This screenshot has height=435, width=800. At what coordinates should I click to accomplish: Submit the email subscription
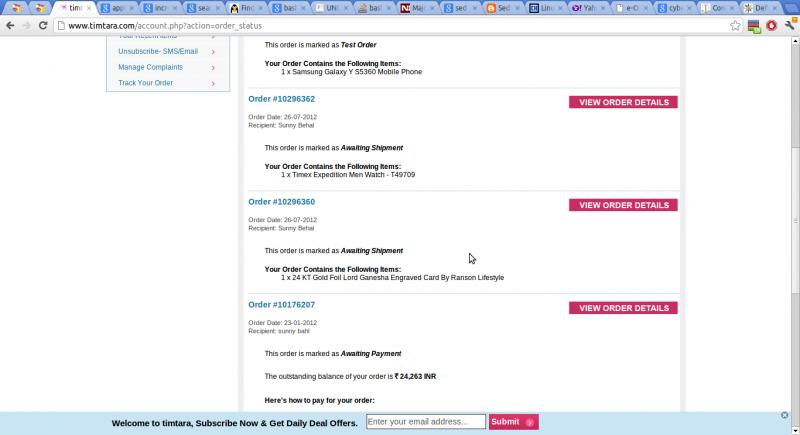coord(513,422)
